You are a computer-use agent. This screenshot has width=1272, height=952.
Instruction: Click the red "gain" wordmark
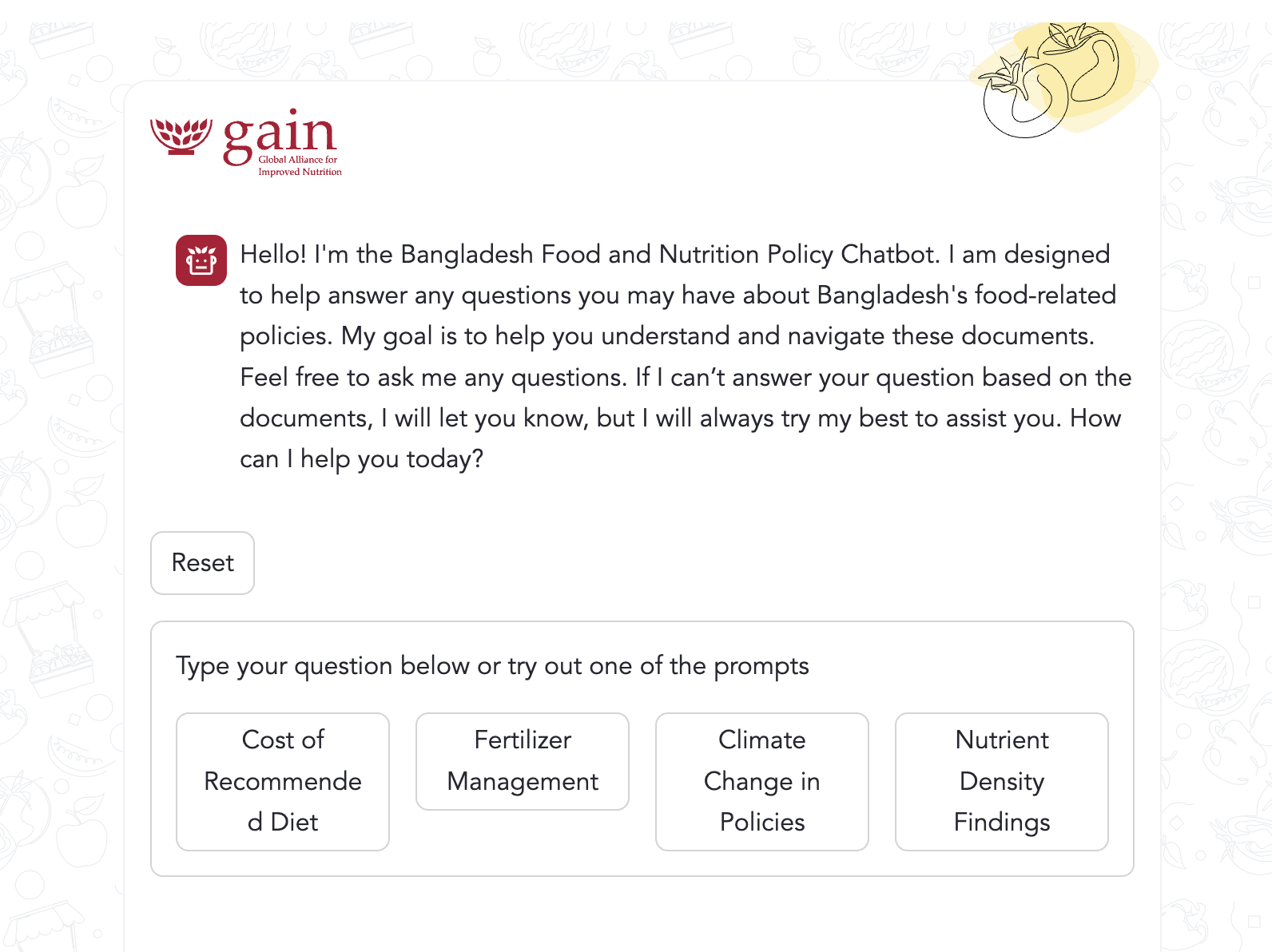point(280,134)
